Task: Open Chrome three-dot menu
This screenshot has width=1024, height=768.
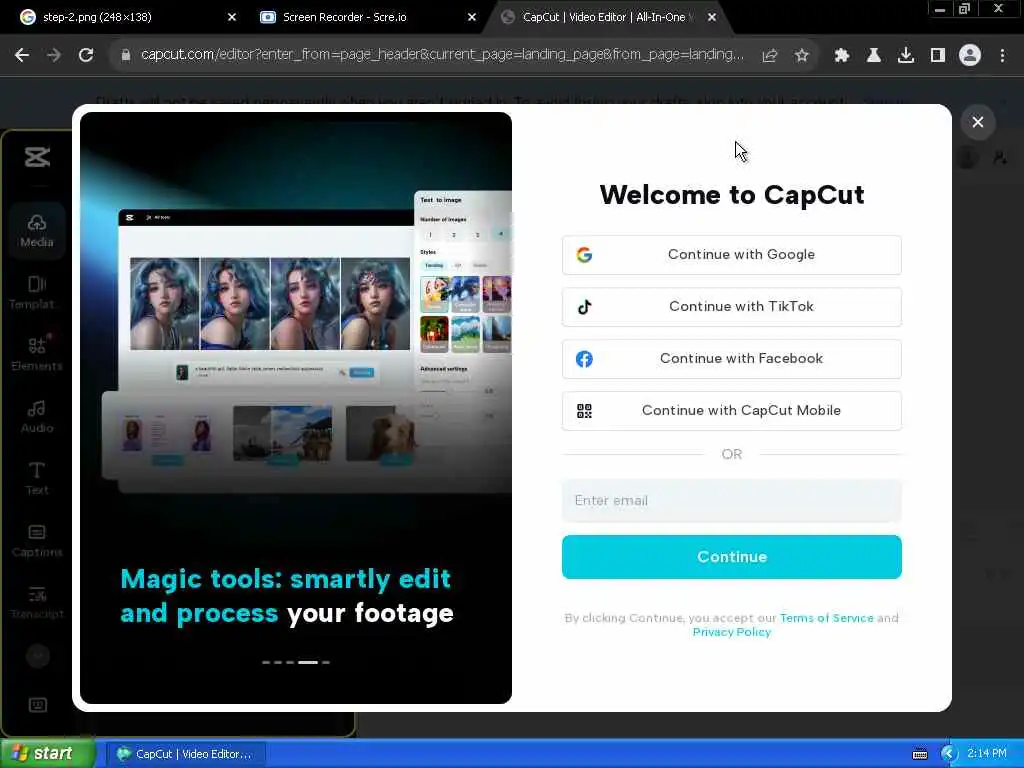Action: pyautogui.click(x=1002, y=56)
